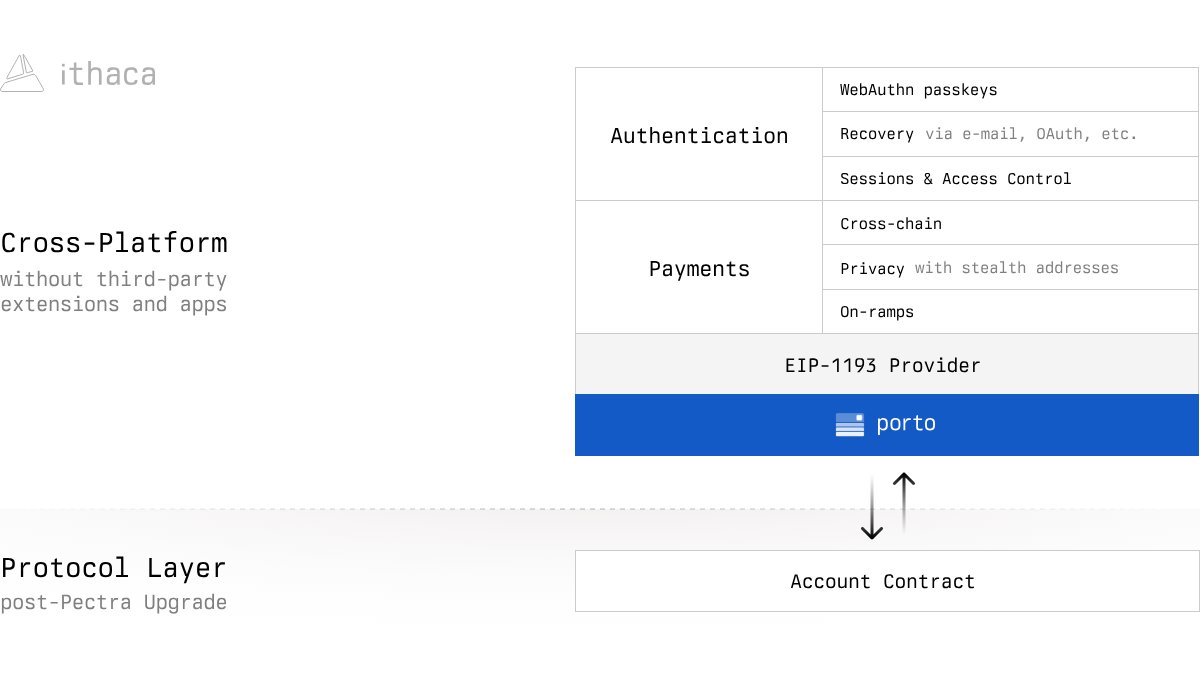Screen dimensions: 1200x675
Task: Select the Recovery via e-mail row
Action: 1010,134
